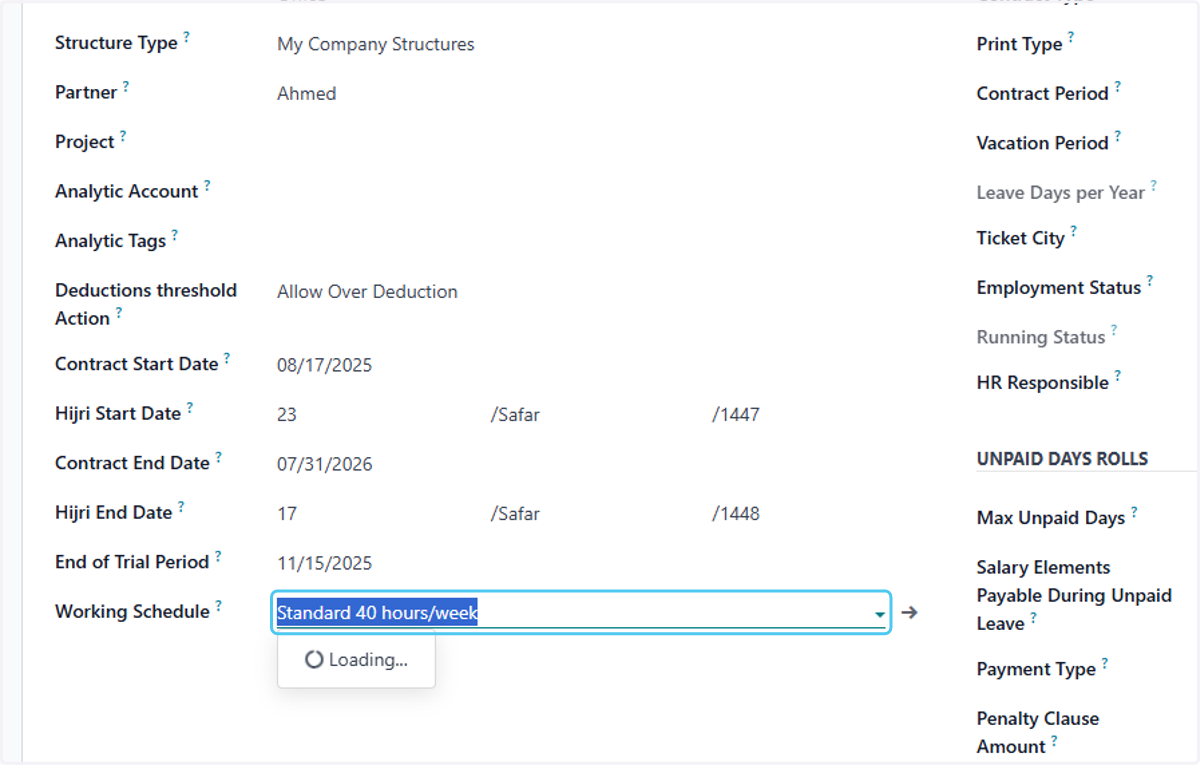
Task: Open help tooltip next to Max Unpaid Days
Action: click(1134, 513)
